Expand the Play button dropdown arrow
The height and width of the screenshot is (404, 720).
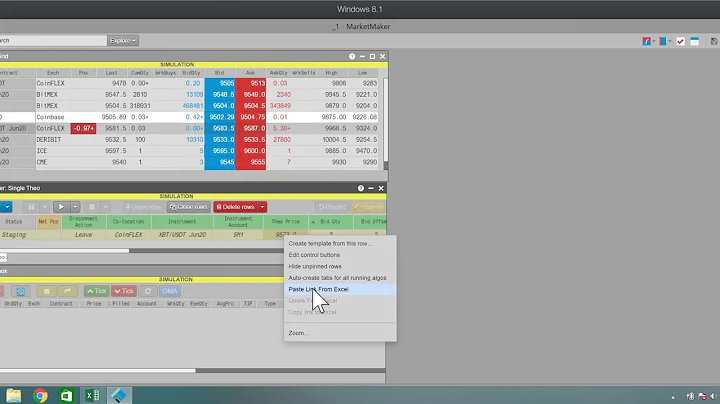pyautogui.click(x=75, y=207)
